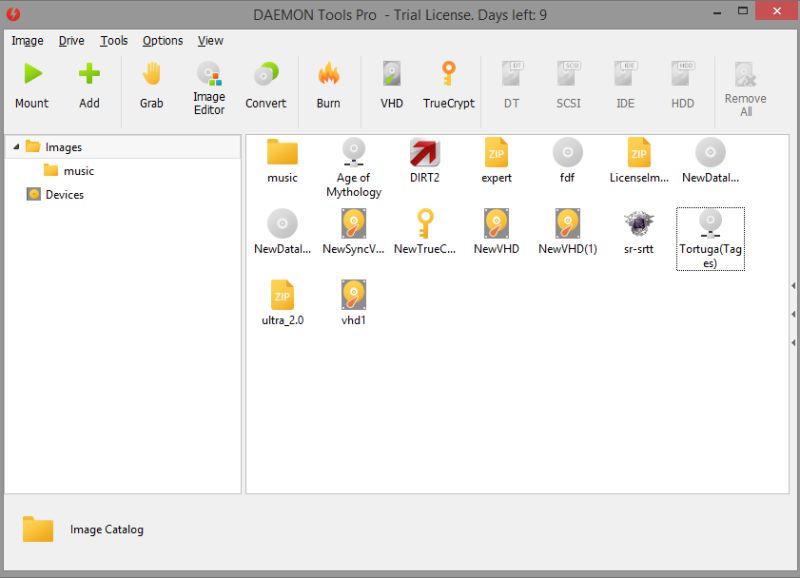Viewport: 800px width, 578px height.
Task: Open the Options menu
Action: (162, 40)
